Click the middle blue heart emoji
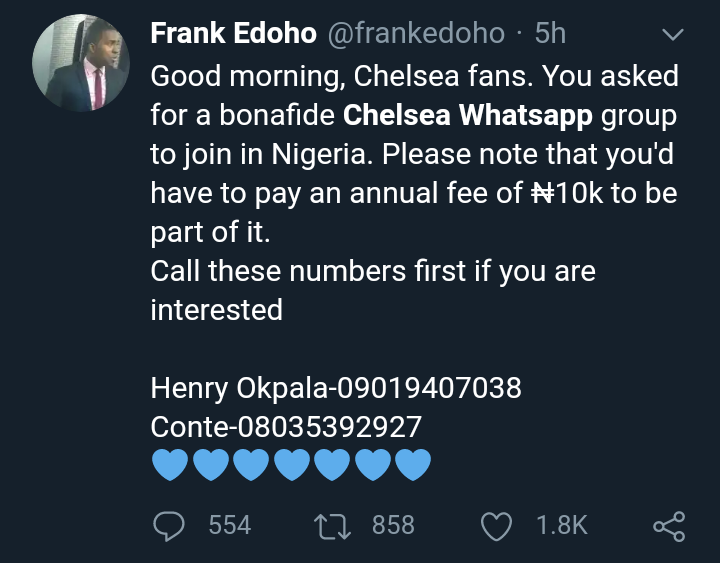 coord(290,465)
